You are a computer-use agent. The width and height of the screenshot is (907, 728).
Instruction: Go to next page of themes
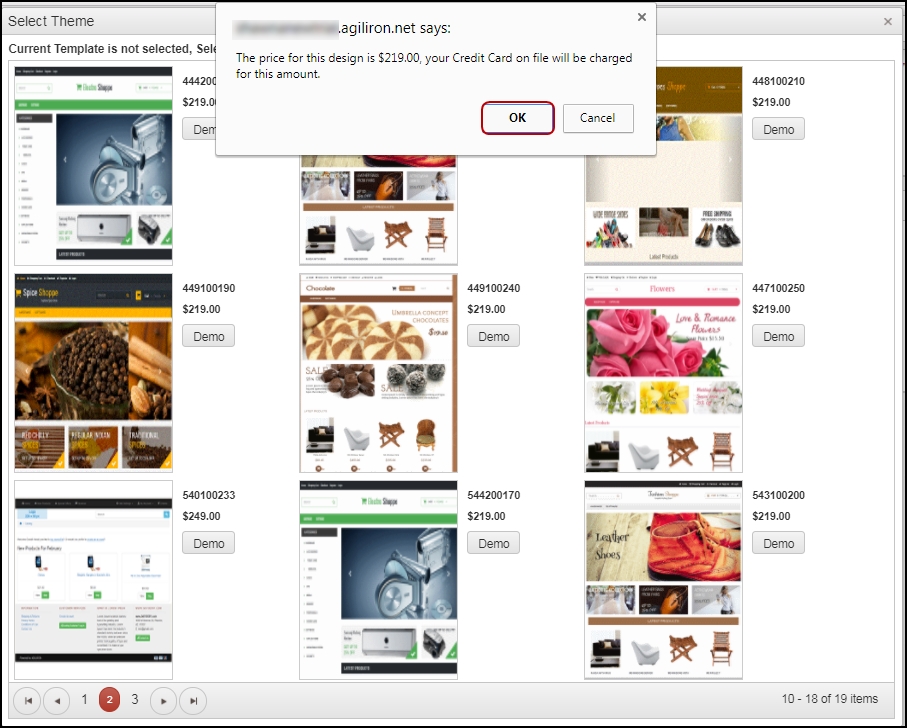[x=163, y=700]
